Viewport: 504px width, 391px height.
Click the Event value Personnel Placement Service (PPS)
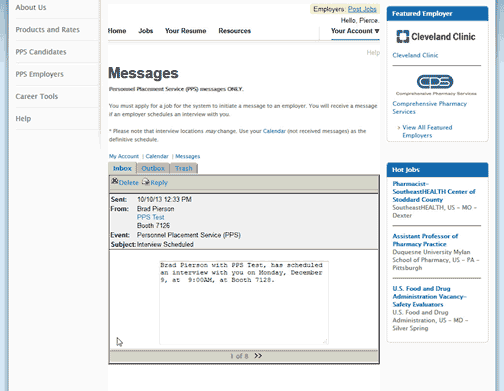[189, 235]
